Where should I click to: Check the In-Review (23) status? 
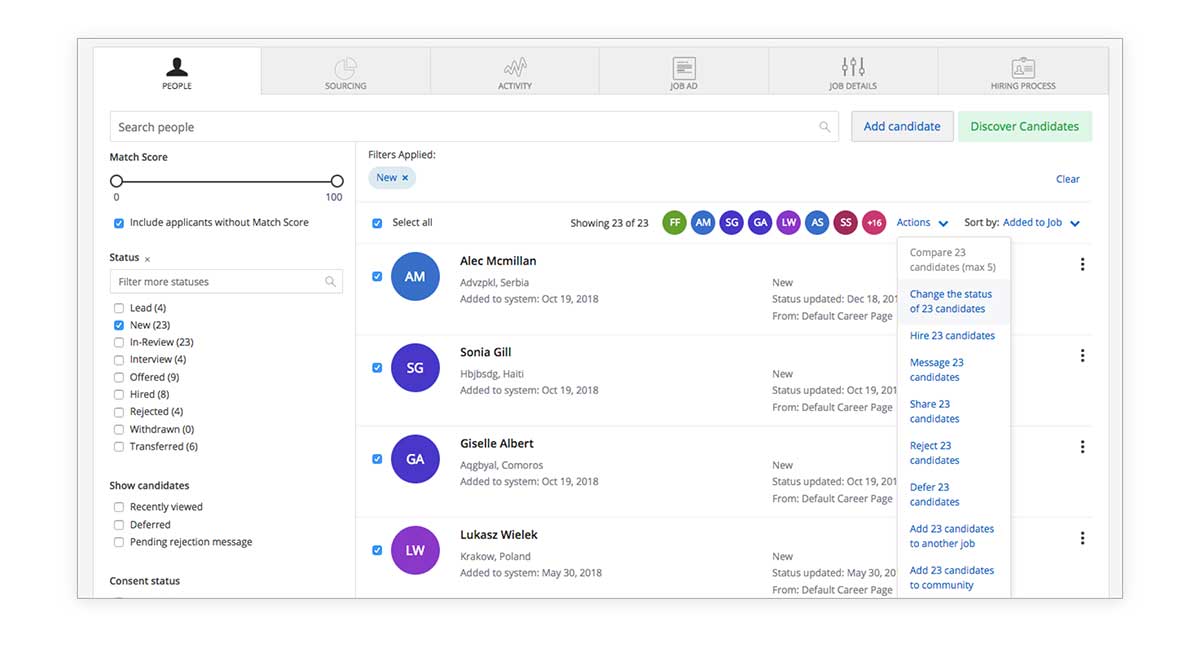point(119,342)
